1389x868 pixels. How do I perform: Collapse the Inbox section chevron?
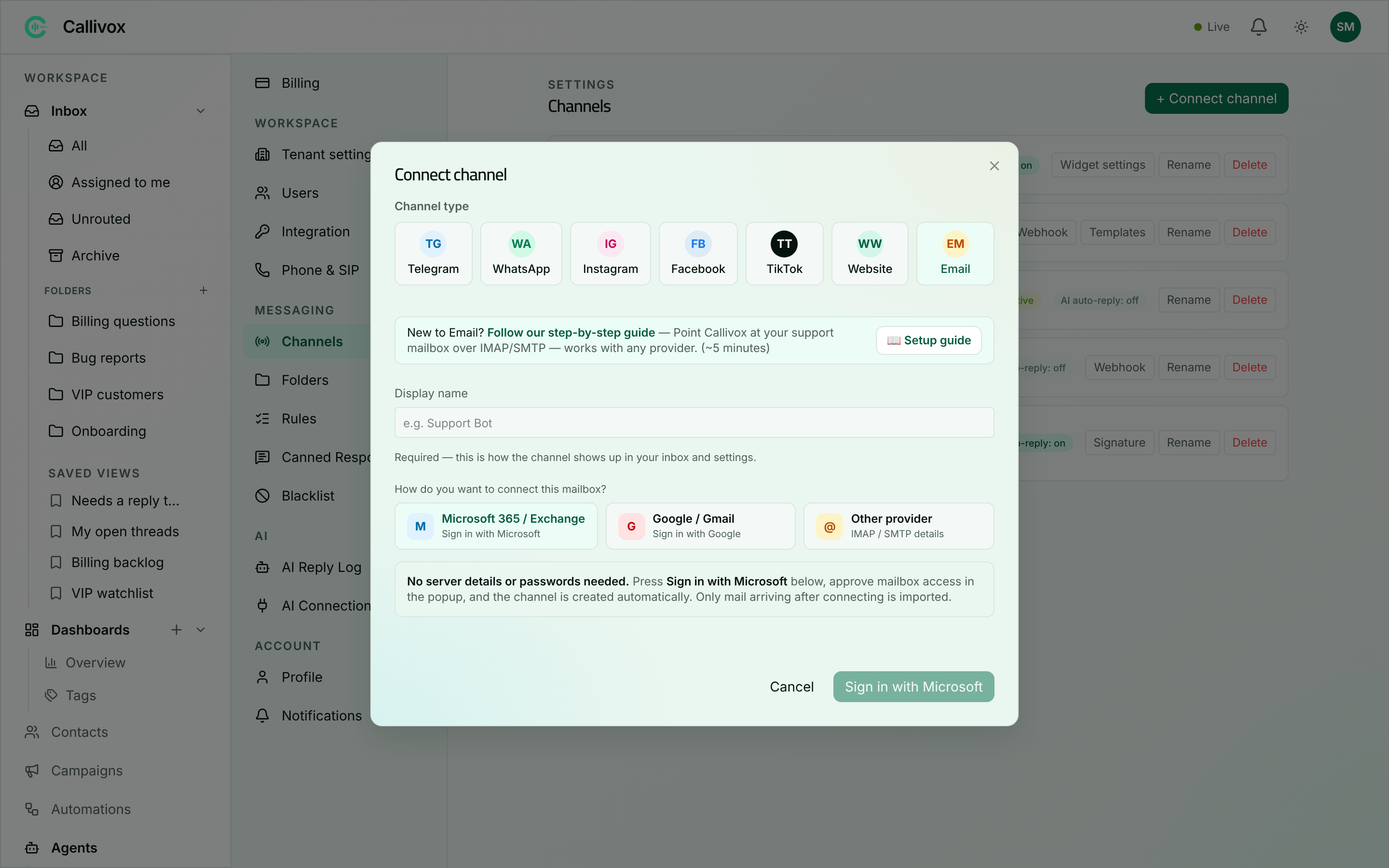(x=200, y=111)
